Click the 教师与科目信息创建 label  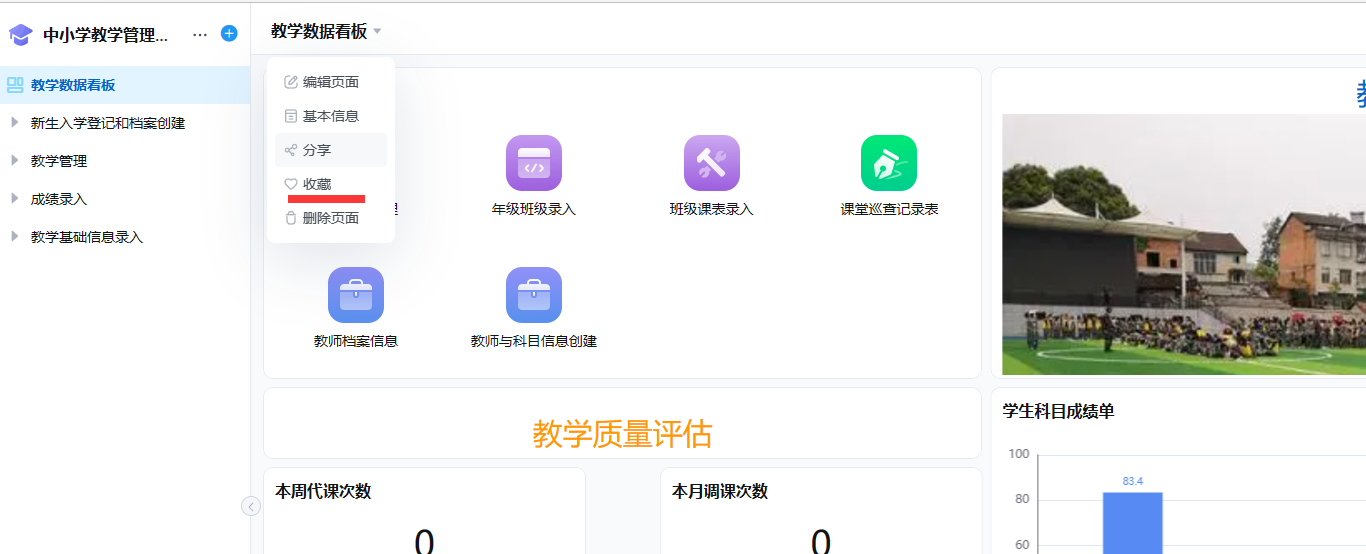(534, 341)
